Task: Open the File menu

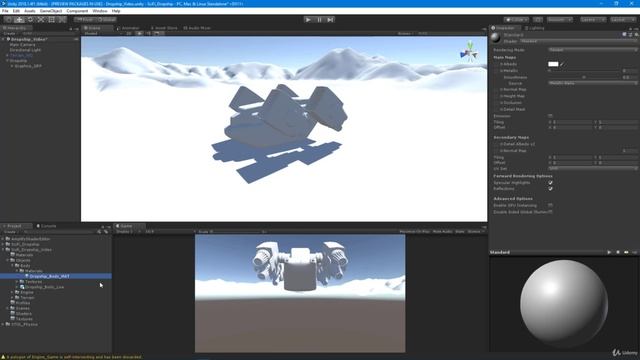Action: 5,11
